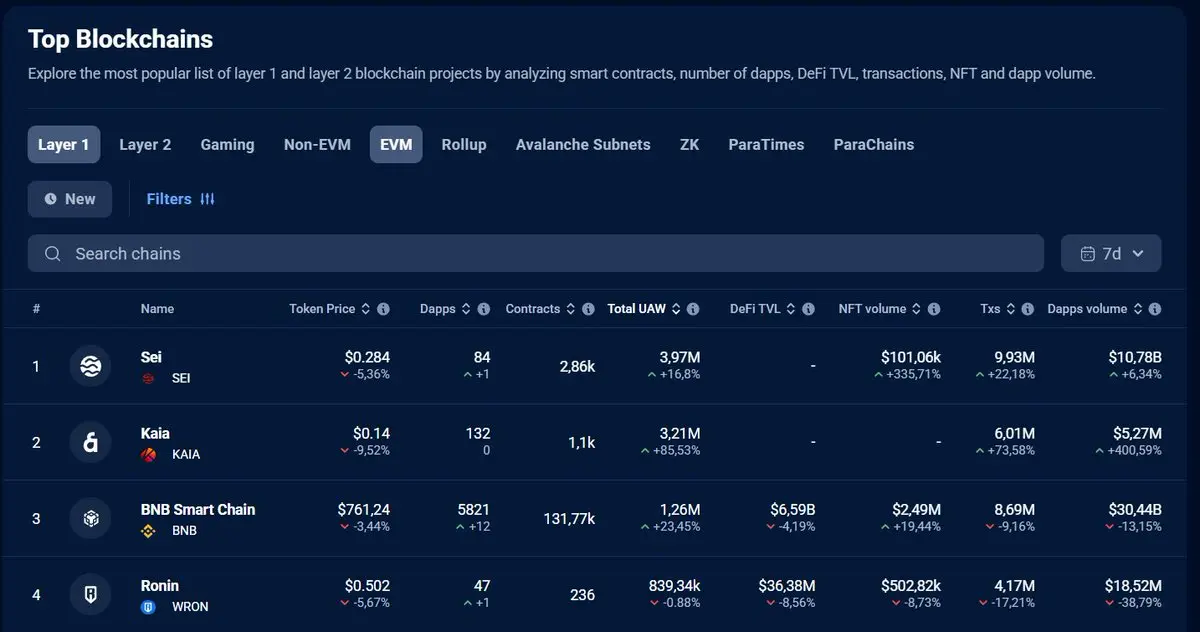Open the Sei chain logo icon
Image resolution: width=1200 pixels, height=632 pixels.
click(x=90, y=366)
